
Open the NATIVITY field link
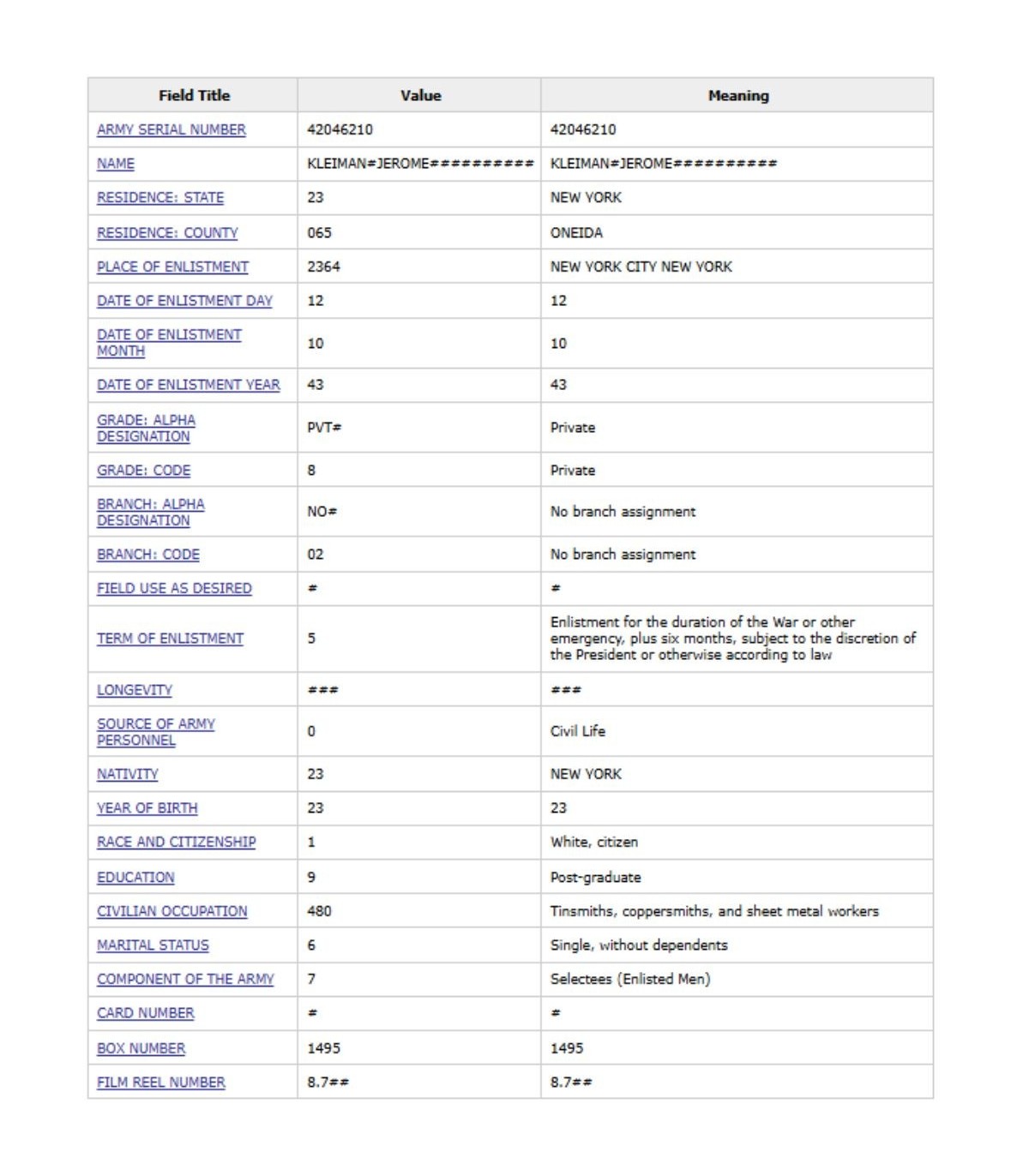tap(127, 774)
